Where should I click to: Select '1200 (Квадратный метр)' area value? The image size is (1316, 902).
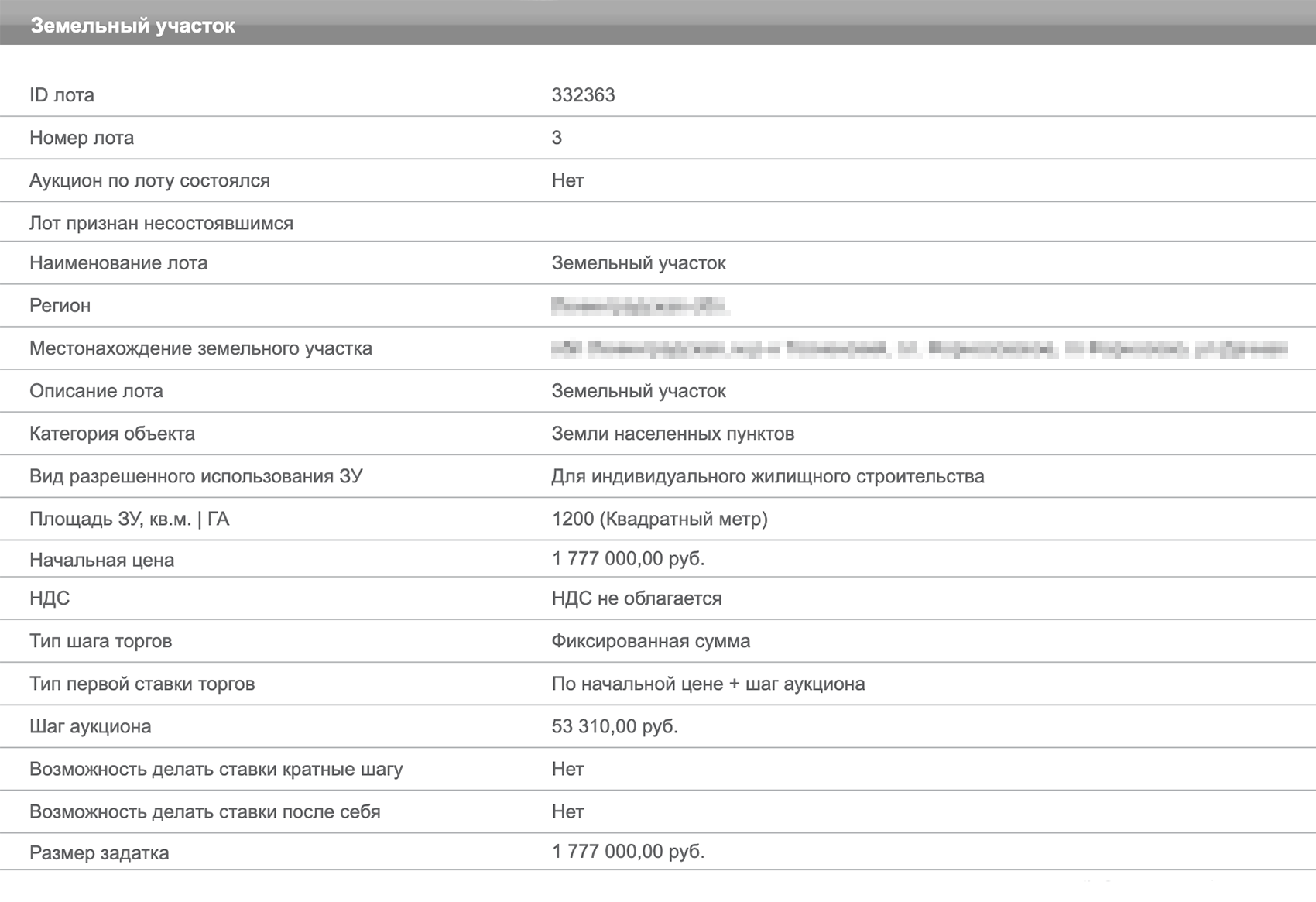(x=660, y=519)
